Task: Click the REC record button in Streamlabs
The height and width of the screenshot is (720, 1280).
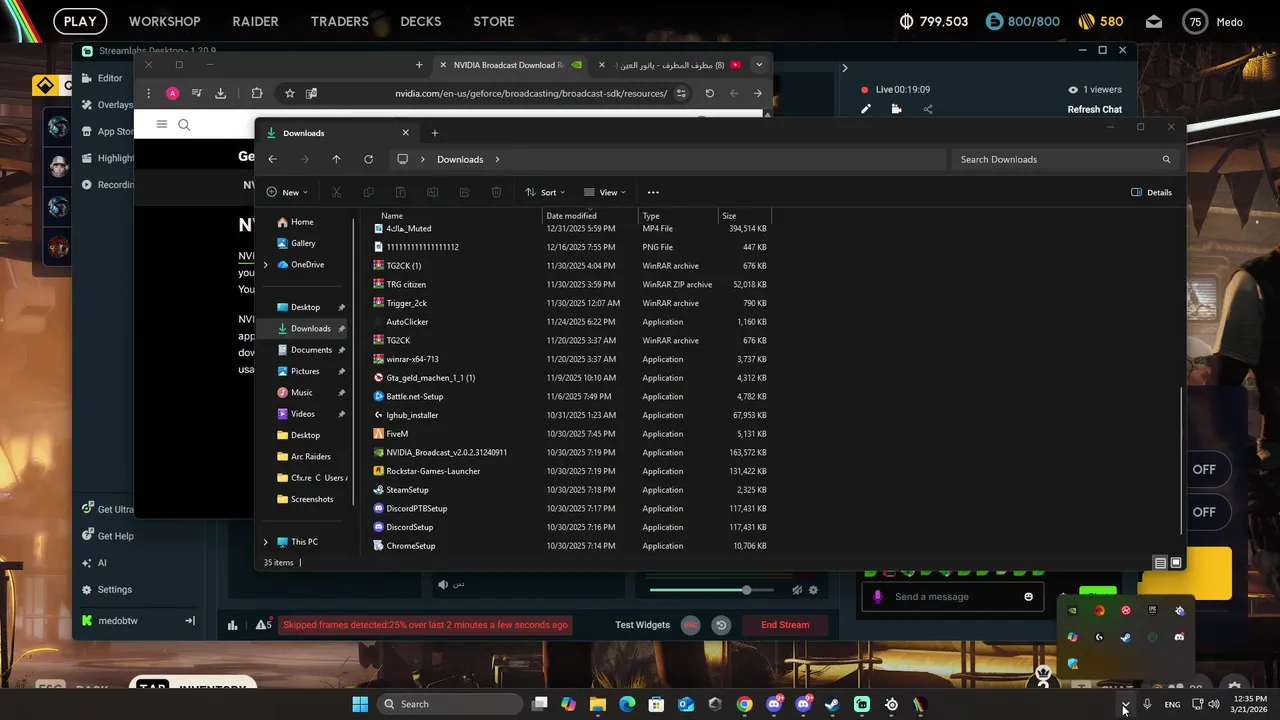Action: coord(690,625)
